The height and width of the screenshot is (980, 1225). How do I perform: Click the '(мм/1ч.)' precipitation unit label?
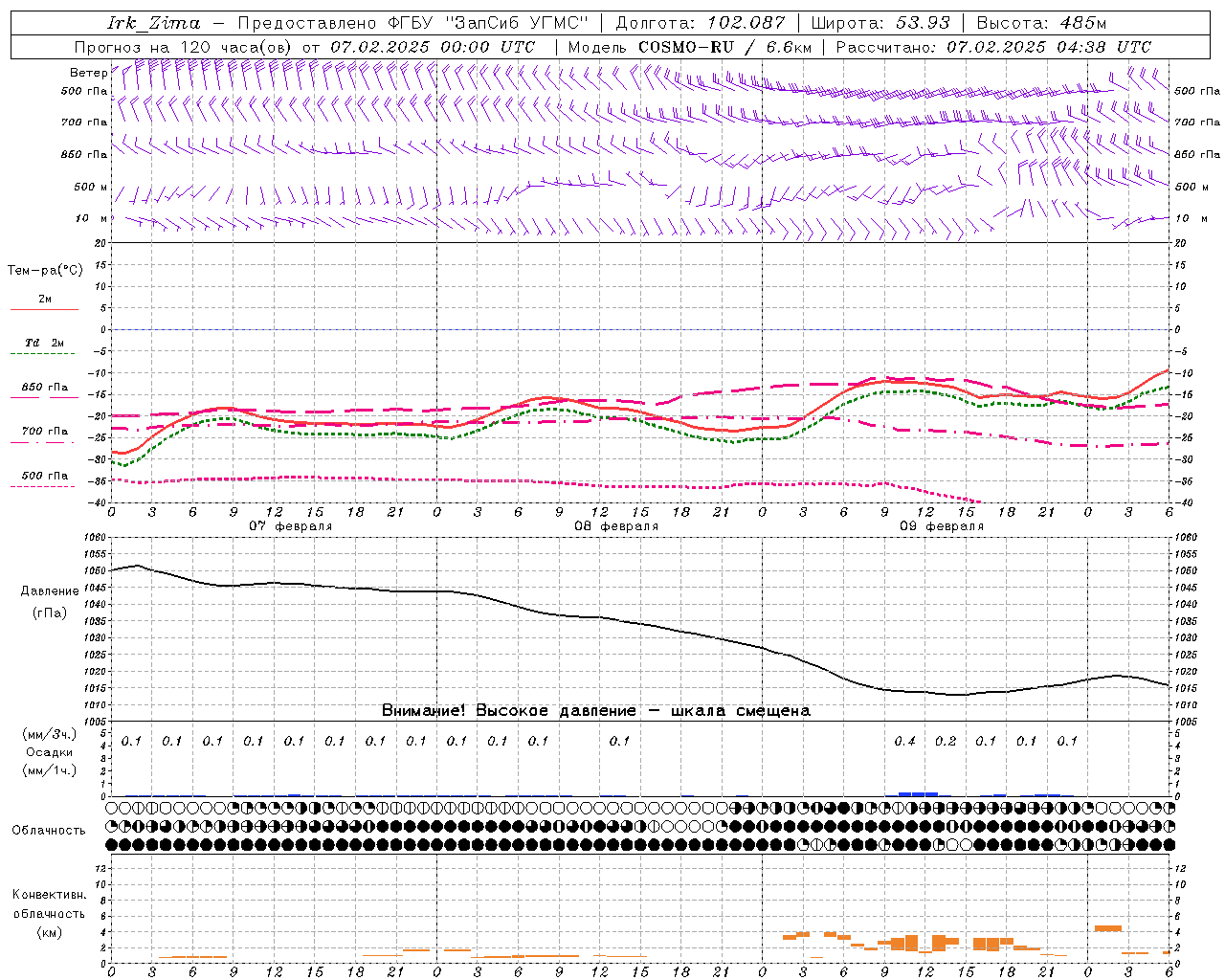coord(49,770)
